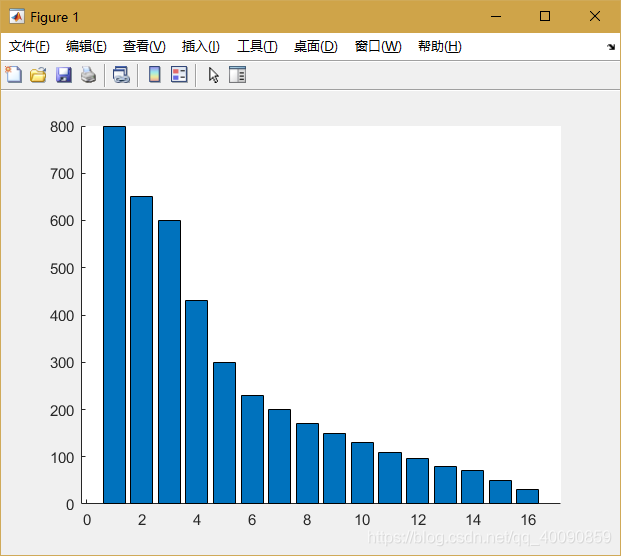The image size is (621, 556).
Task: Select the bar at x=6
Action: (252, 449)
